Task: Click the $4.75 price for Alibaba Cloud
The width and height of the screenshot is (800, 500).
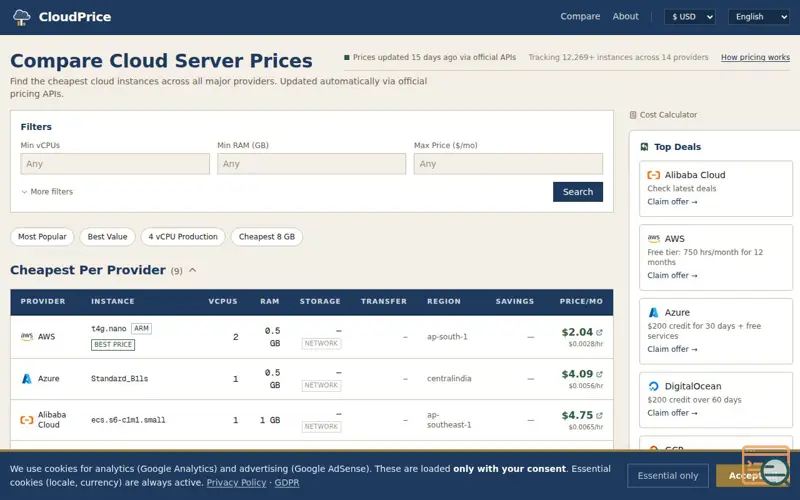Action: pyautogui.click(x=577, y=415)
